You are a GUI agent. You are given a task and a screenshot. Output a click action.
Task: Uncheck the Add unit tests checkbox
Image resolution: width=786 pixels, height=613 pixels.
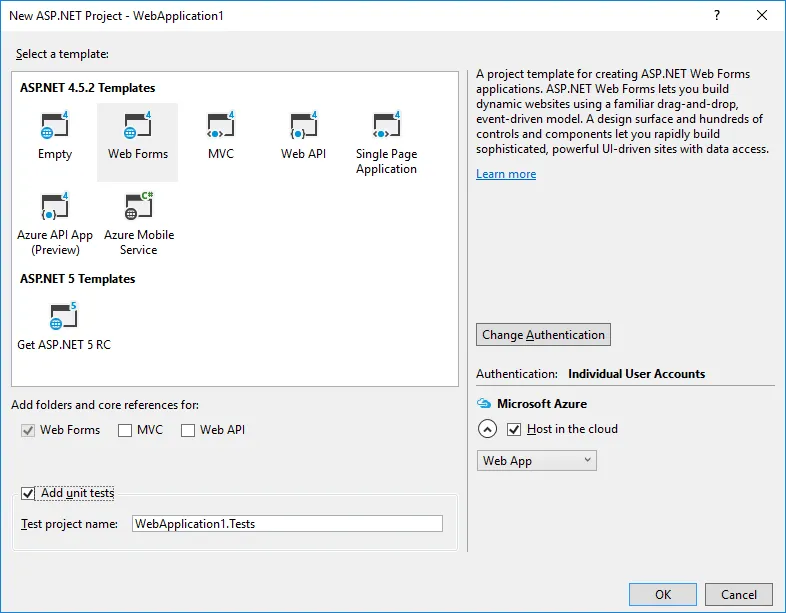tap(28, 493)
